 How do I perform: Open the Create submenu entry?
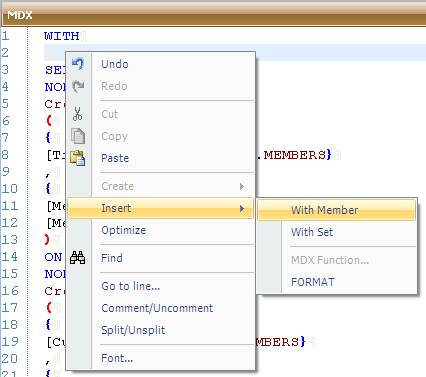click(x=161, y=186)
